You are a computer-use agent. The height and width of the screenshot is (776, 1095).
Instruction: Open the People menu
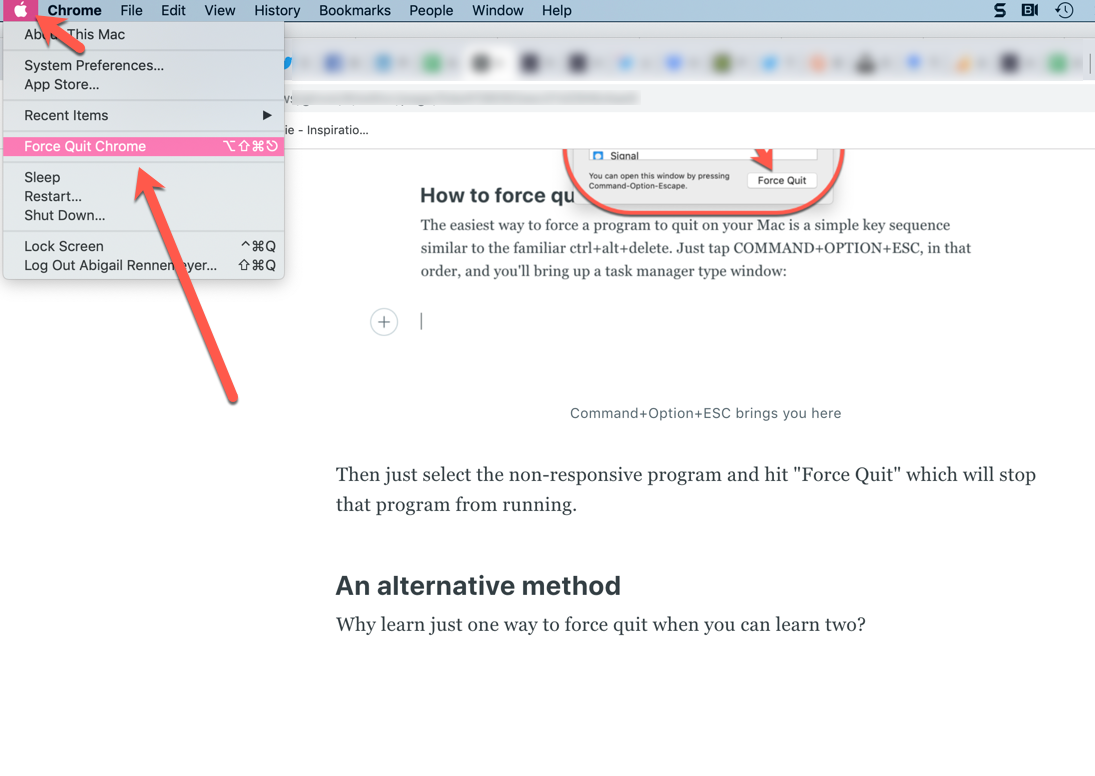(x=431, y=10)
